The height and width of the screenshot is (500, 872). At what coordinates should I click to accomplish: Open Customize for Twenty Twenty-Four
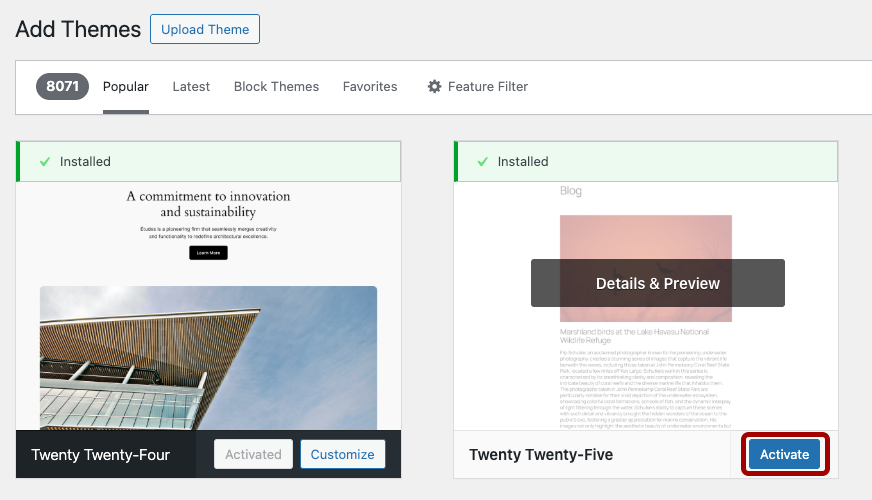click(x=342, y=454)
